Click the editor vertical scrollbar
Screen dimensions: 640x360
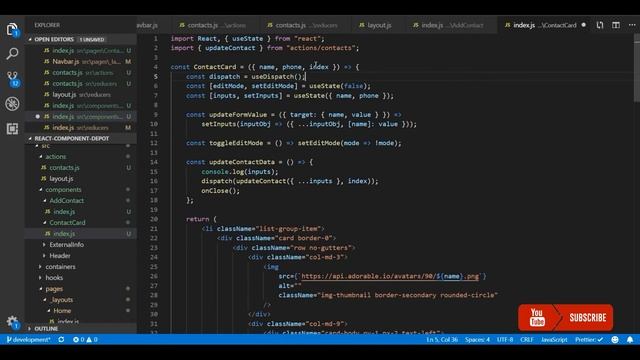point(637,68)
